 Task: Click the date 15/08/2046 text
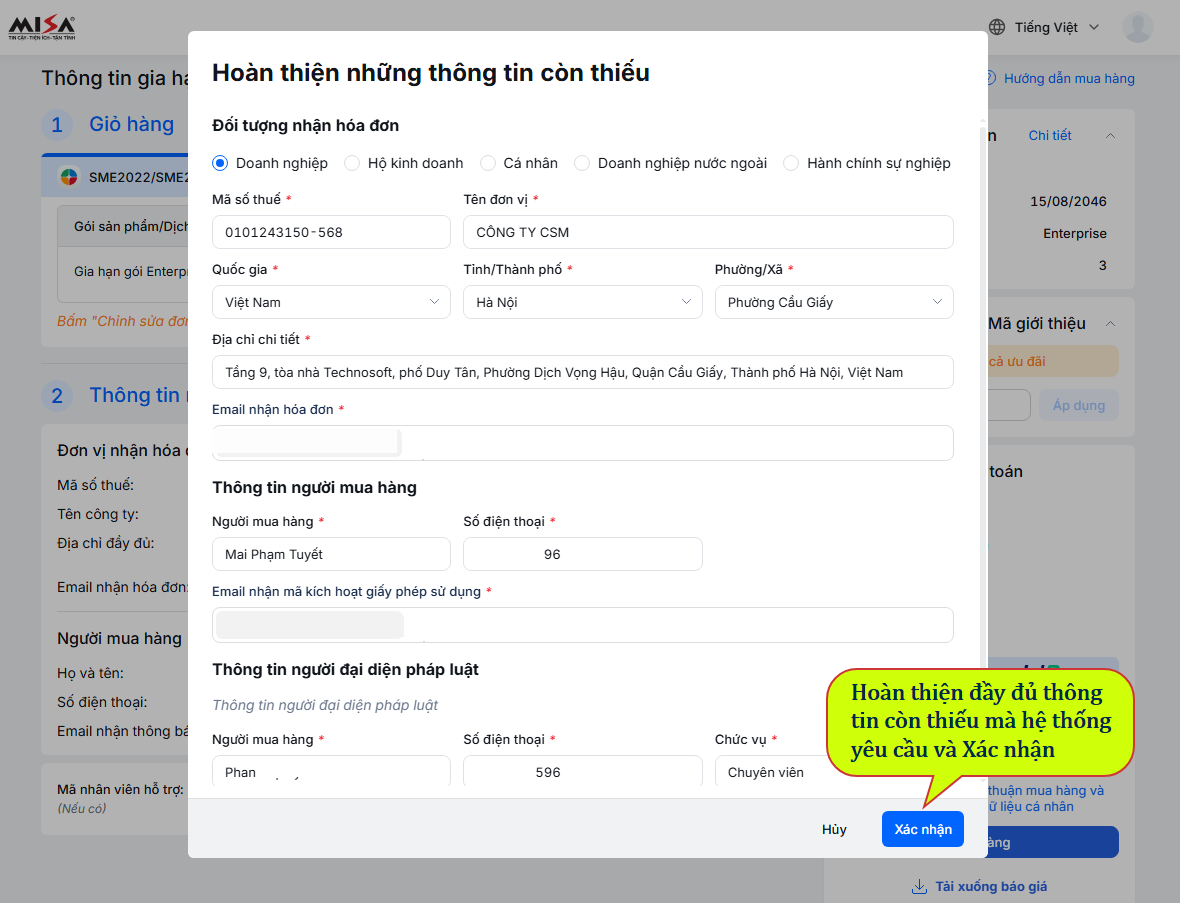(x=1068, y=202)
